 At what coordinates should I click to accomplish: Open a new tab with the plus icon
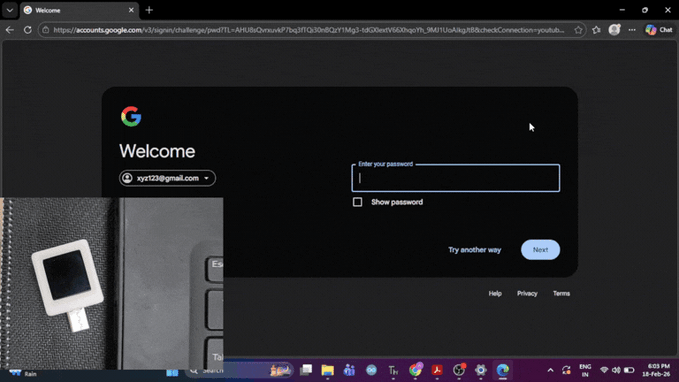point(149,10)
